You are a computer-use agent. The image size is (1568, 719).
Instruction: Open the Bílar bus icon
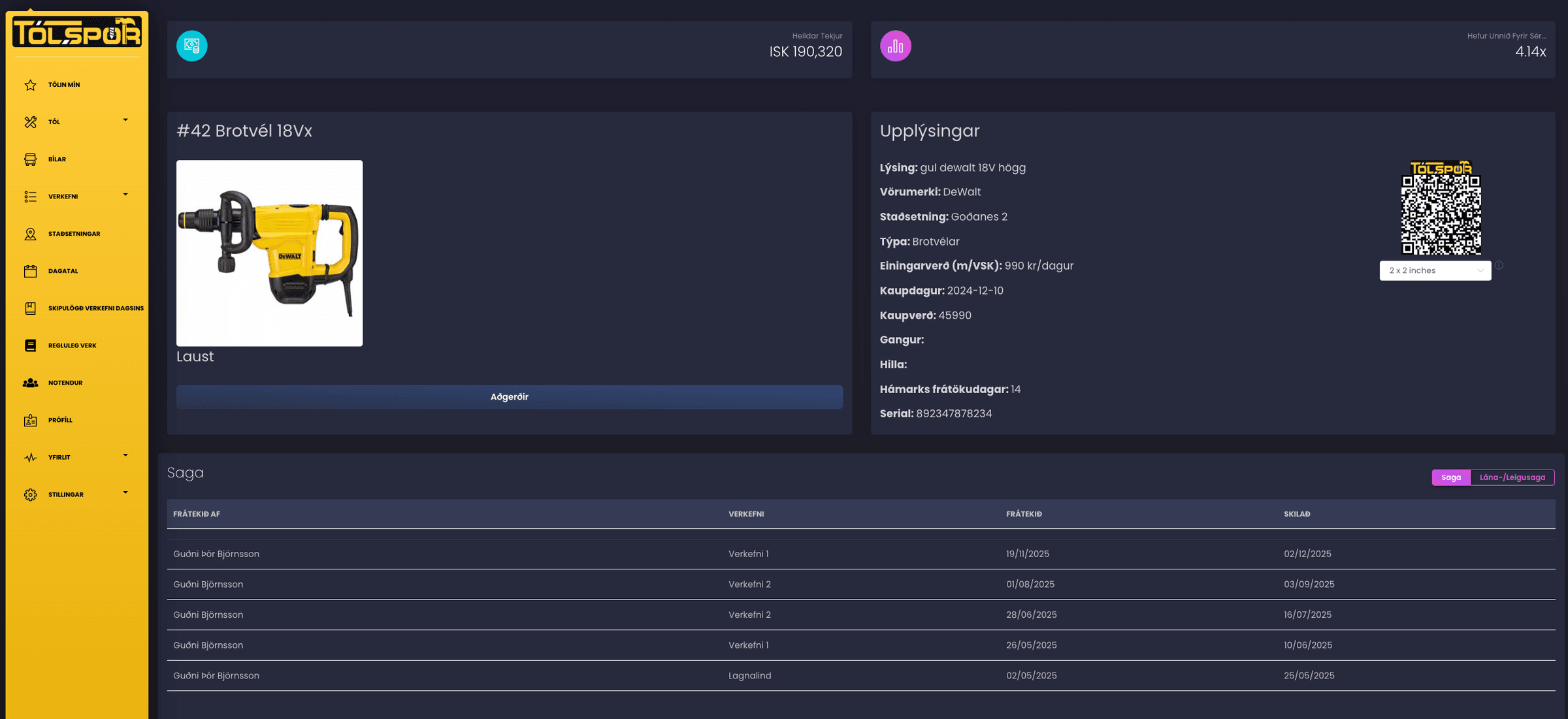tap(30, 159)
